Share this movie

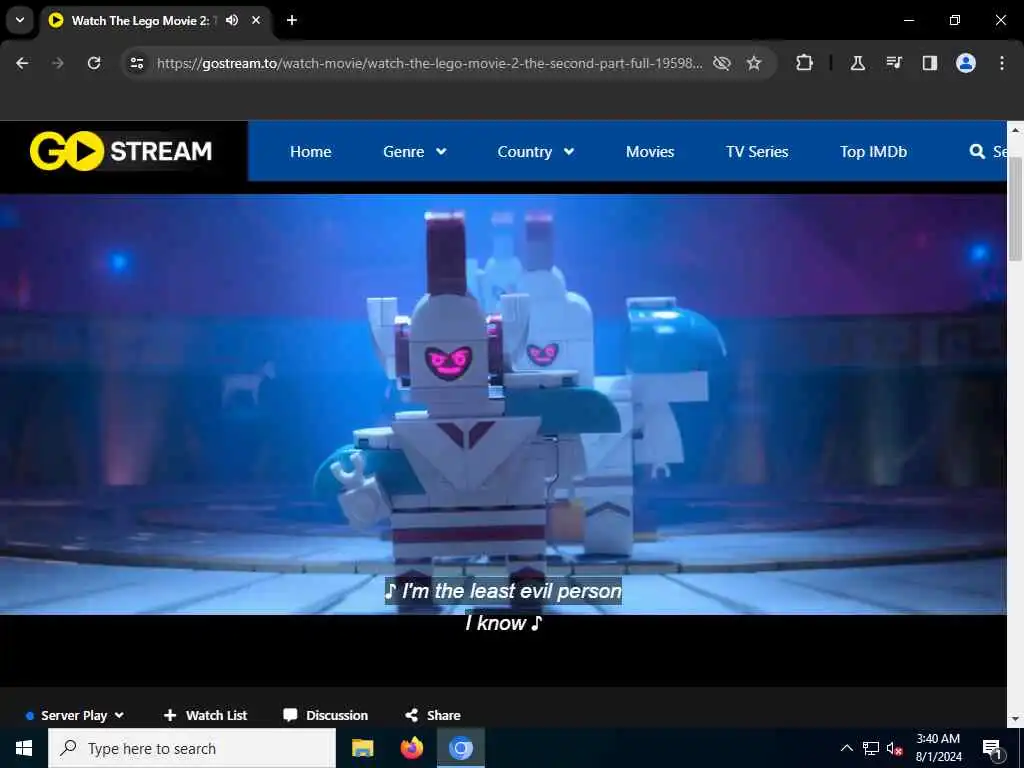click(432, 715)
